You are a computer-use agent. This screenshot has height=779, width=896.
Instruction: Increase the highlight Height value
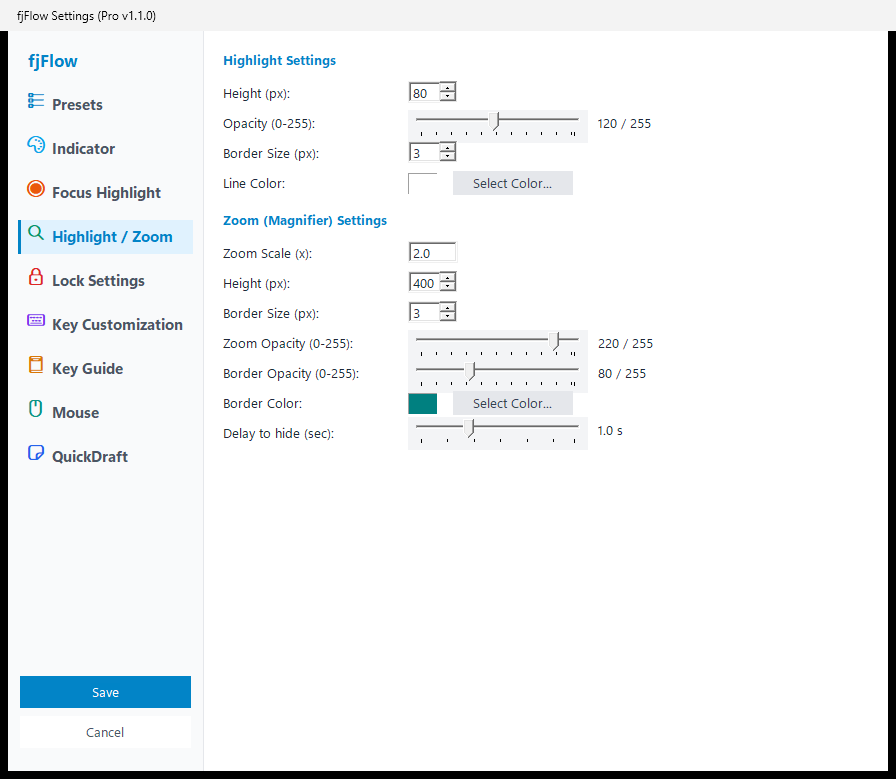coord(447,88)
